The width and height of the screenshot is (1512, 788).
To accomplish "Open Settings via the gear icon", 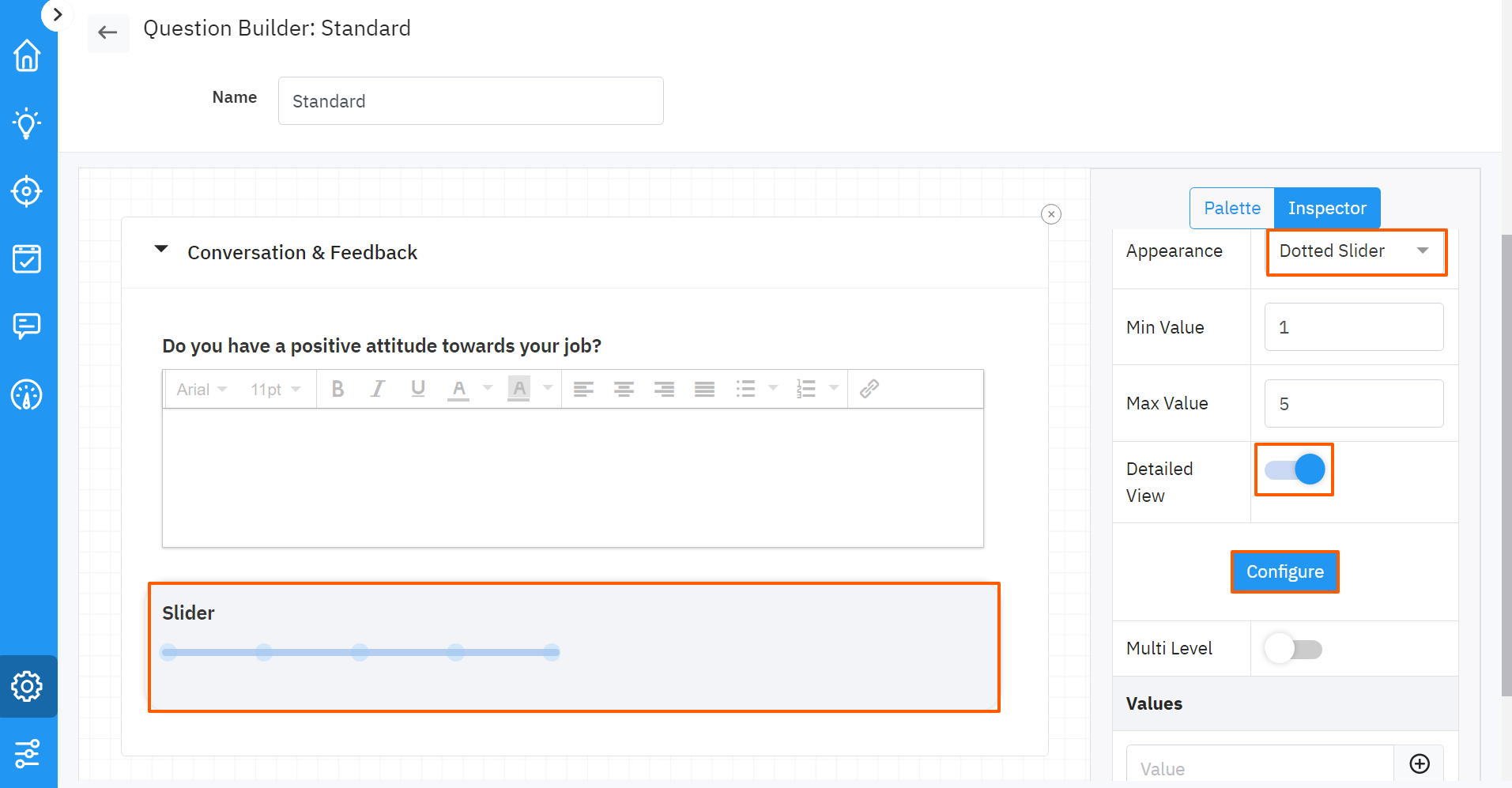I will [x=28, y=686].
